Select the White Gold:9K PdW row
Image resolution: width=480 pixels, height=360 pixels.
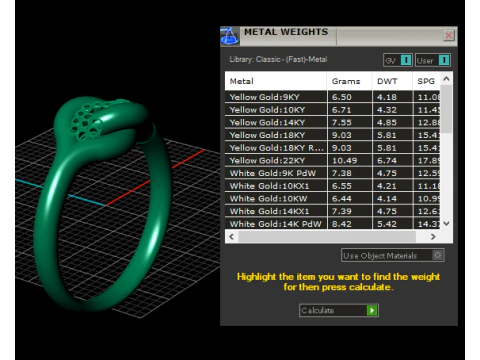pyautogui.click(x=332, y=173)
